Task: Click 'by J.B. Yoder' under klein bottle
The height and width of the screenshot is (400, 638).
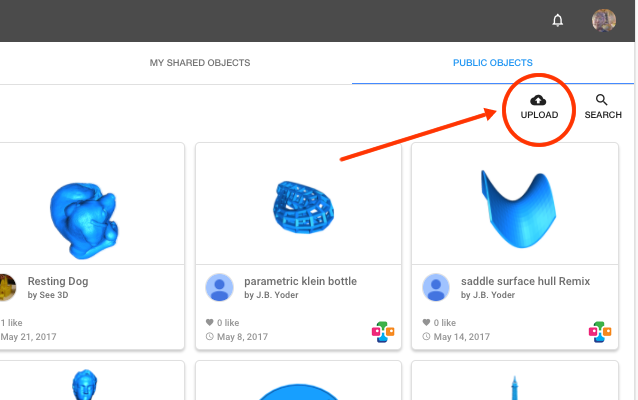Action: pyautogui.click(x=271, y=295)
